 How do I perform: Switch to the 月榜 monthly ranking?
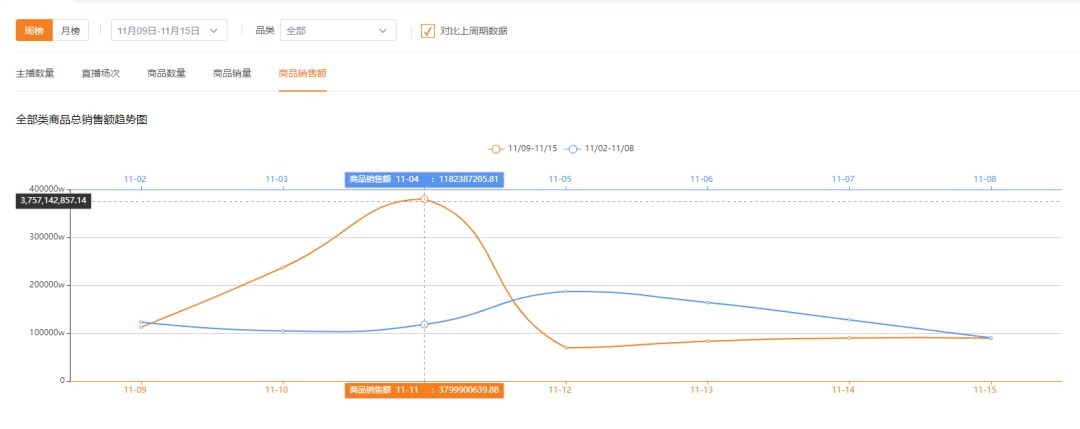coord(70,31)
